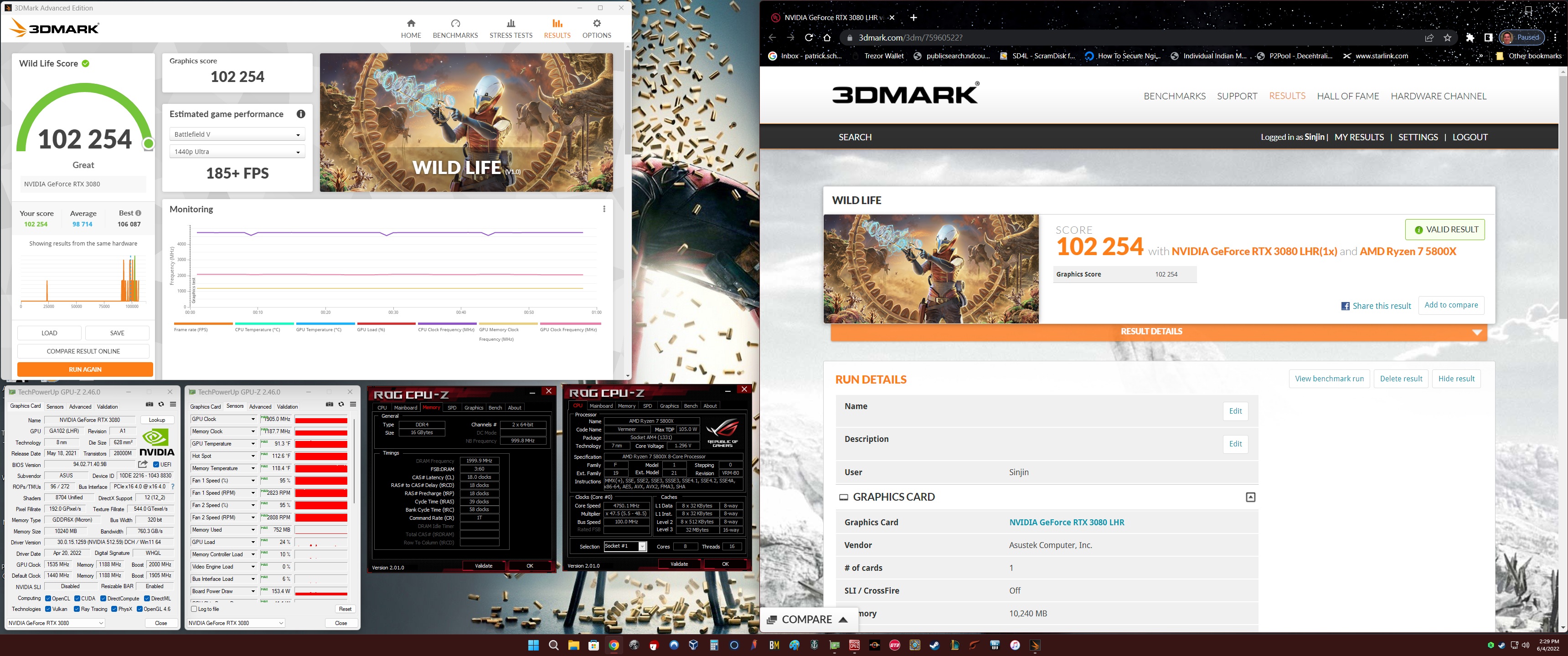Click Bus Interface question mark in GPU-Z
1568x656 pixels.
point(173,486)
